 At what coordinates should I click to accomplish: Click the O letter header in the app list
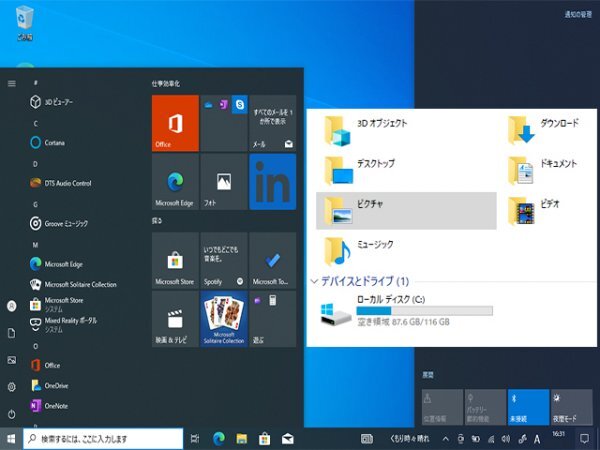pos(36,346)
